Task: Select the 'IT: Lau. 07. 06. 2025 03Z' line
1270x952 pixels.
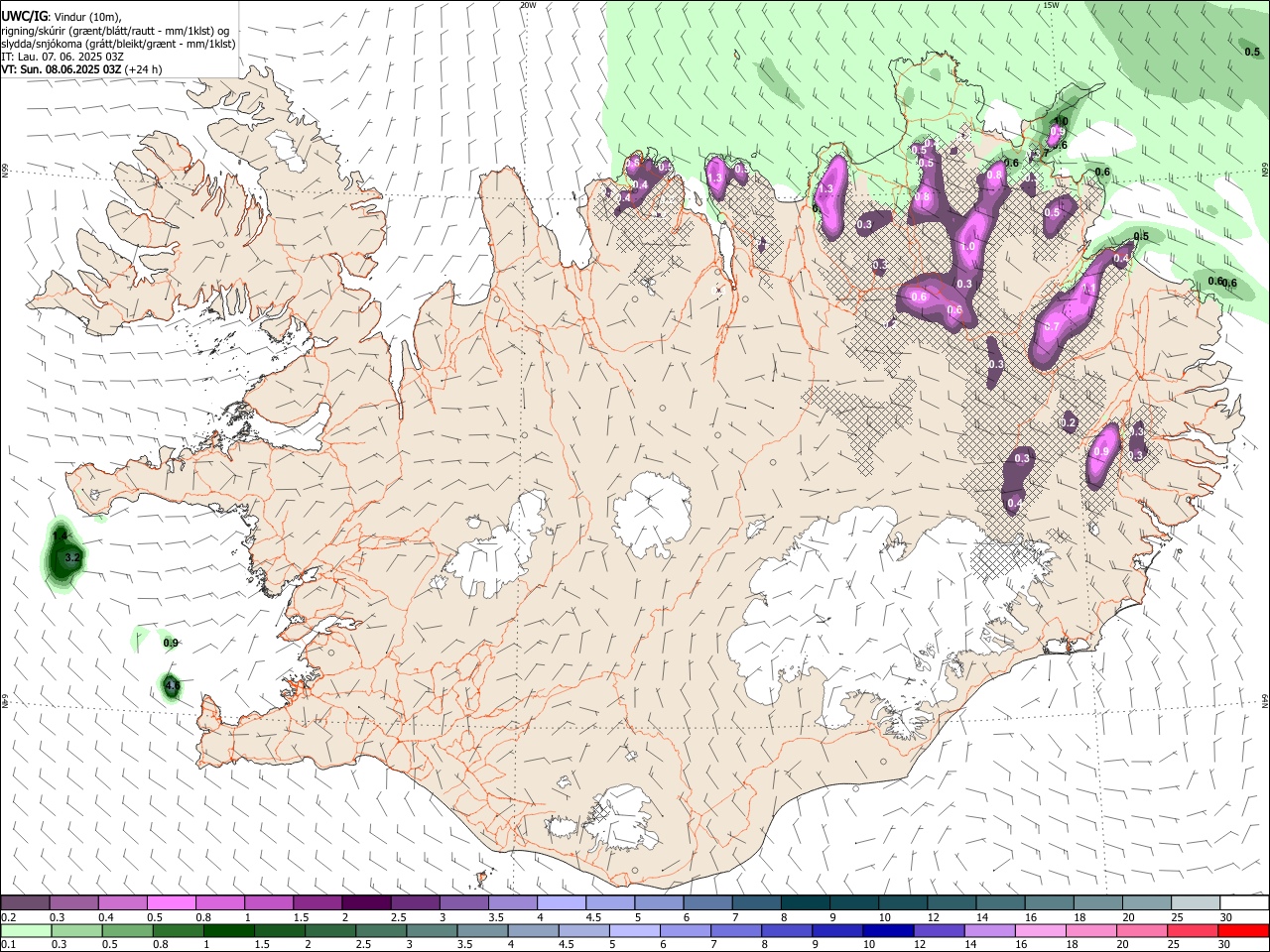Action: pos(63,57)
